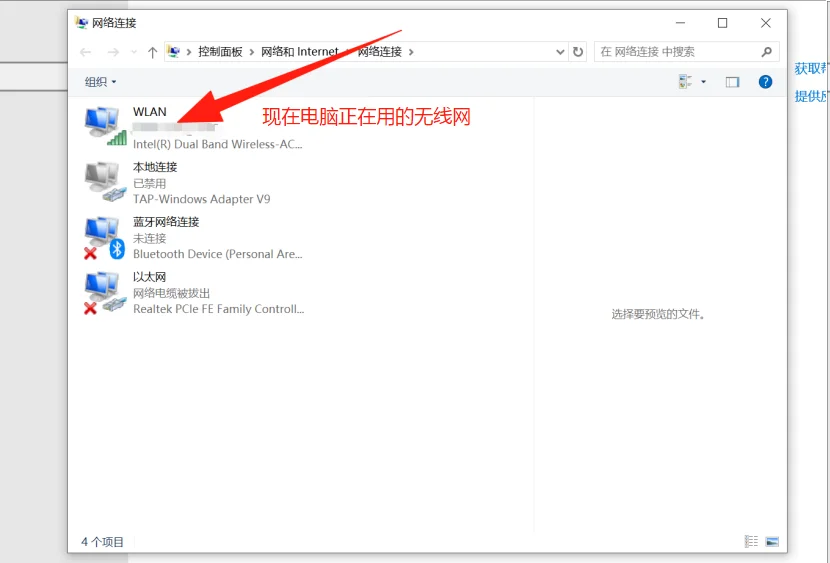Minimize the 网络连接 window

pyautogui.click(x=681, y=23)
